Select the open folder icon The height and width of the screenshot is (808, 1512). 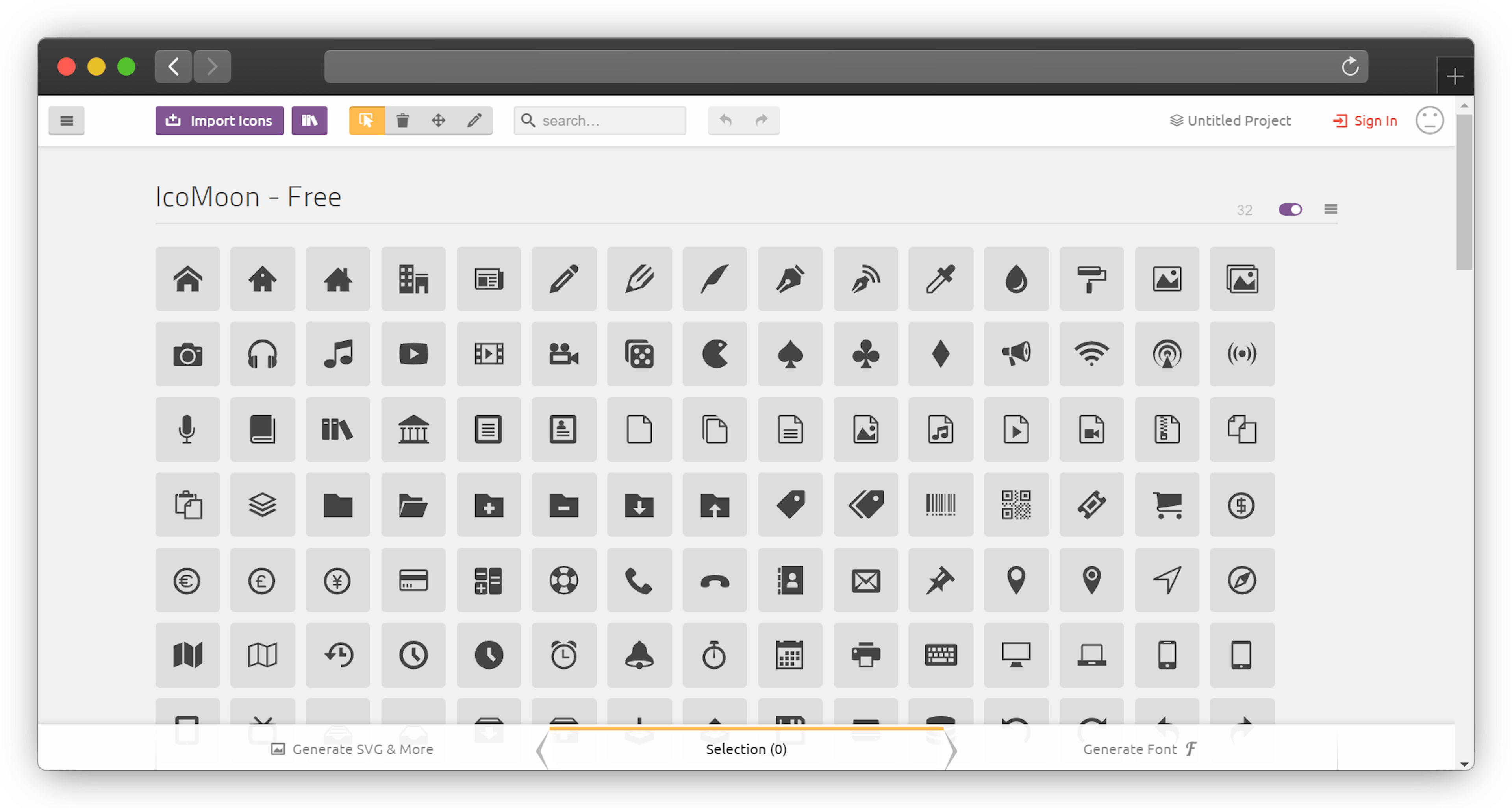point(413,505)
